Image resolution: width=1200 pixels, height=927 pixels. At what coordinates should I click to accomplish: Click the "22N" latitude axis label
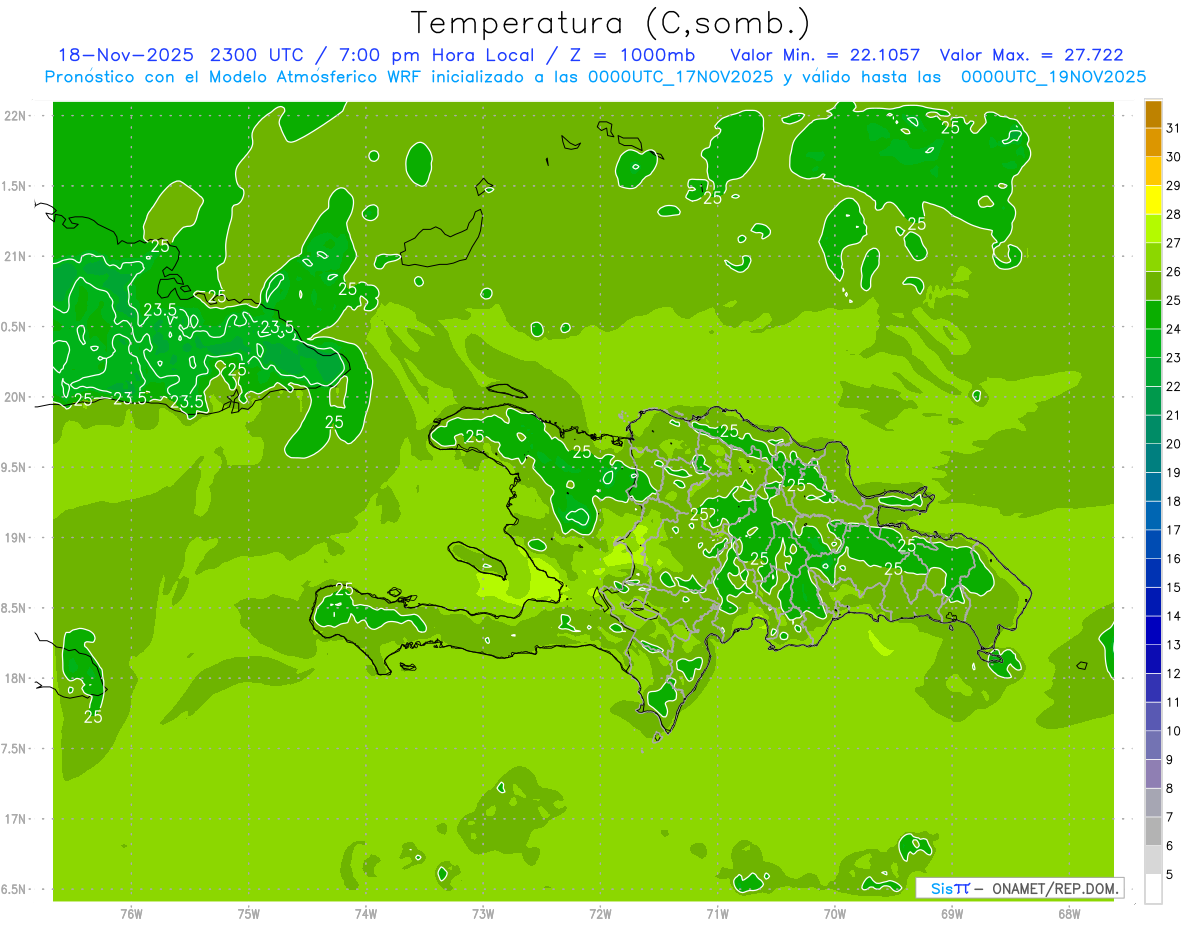click(x=15, y=116)
